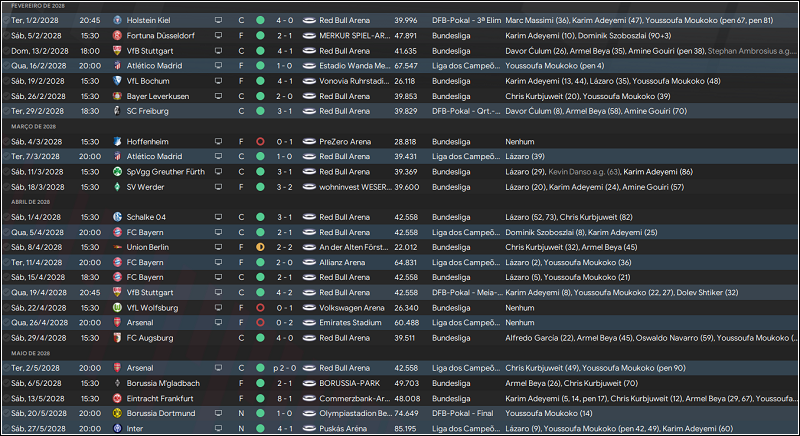Click the BORUSSIA-PARK stadium name
The height and width of the screenshot is (436, 800).
pos(349,383)
